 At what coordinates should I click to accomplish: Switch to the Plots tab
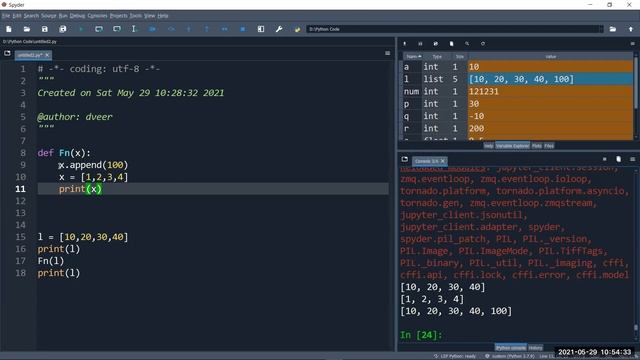coord(537,146)
